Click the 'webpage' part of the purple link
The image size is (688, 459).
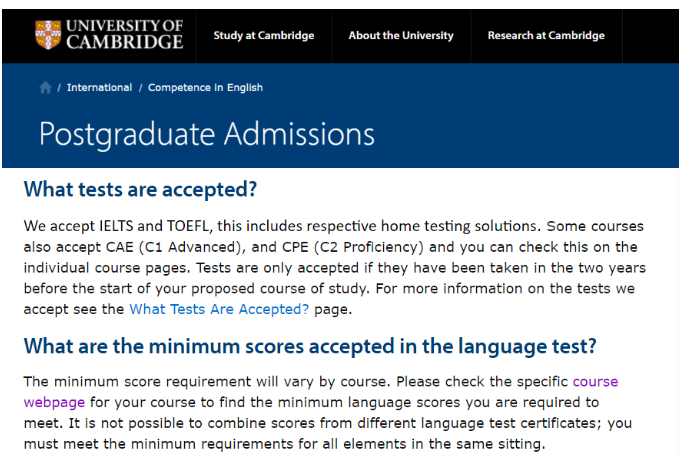pyautogui.click(x=54, y=402)
